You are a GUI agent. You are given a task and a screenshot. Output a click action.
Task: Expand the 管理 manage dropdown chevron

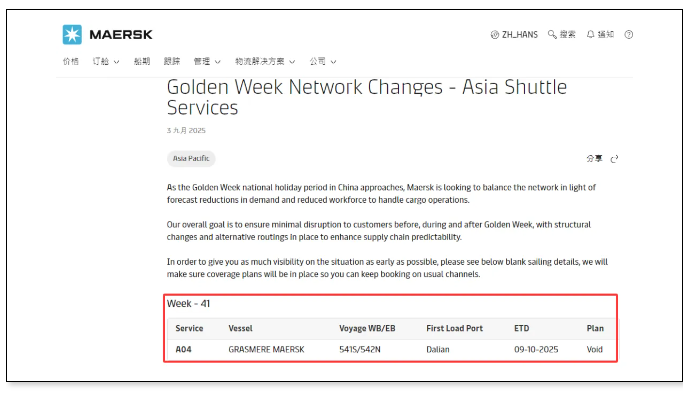(218, 62)
